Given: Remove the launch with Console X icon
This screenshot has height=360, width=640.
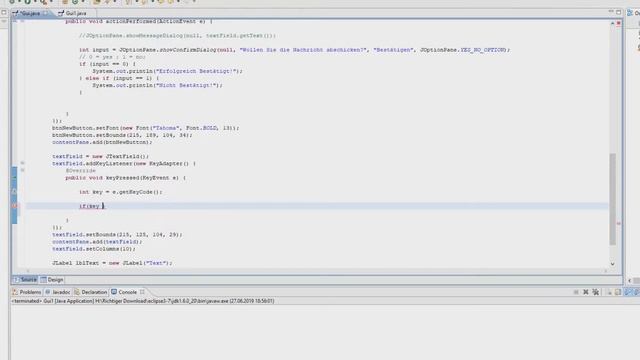Looking at the screenshot, I should 586,292.
